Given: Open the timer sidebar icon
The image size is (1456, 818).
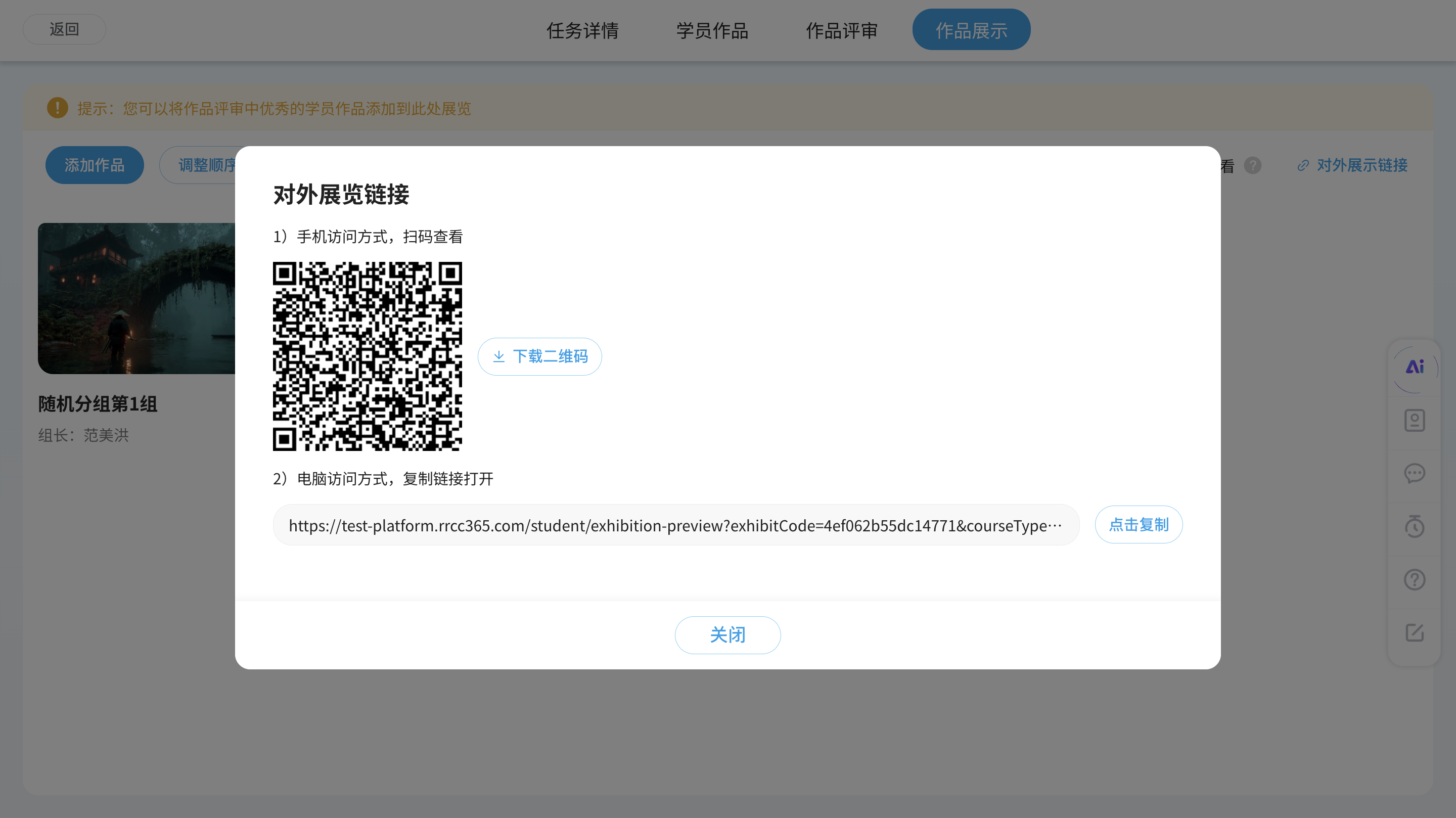Looking at the screenshot, I should 1415,526.
